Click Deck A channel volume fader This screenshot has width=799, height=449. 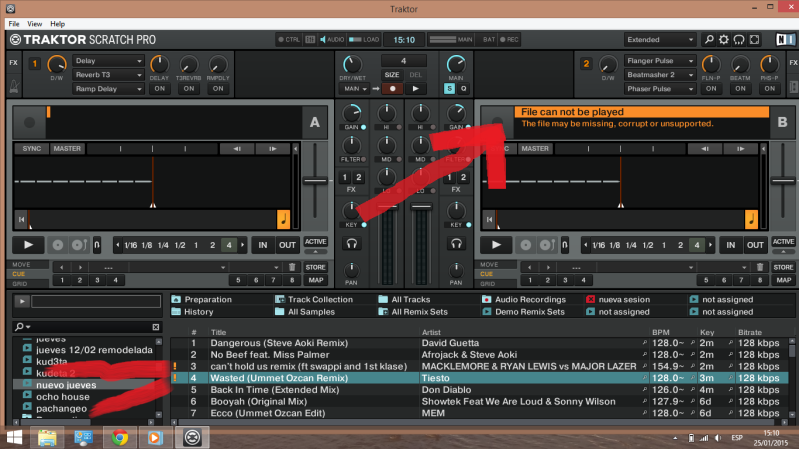click(387, 206)
